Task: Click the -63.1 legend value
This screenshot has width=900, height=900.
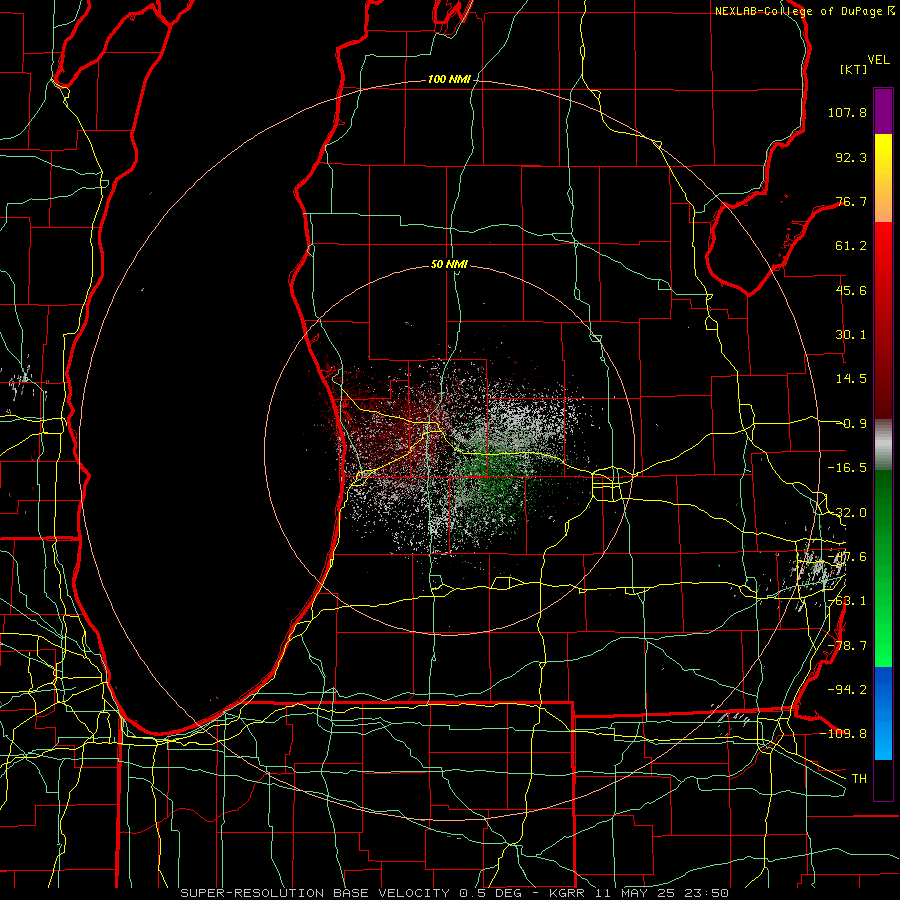Action: 847,601
